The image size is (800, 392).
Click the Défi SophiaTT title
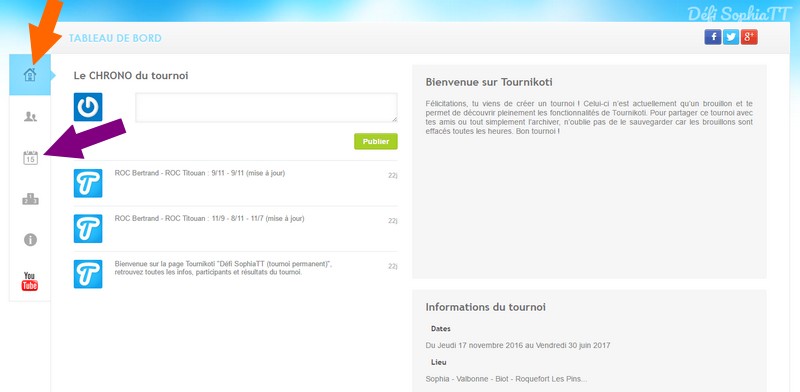point(738,14)
